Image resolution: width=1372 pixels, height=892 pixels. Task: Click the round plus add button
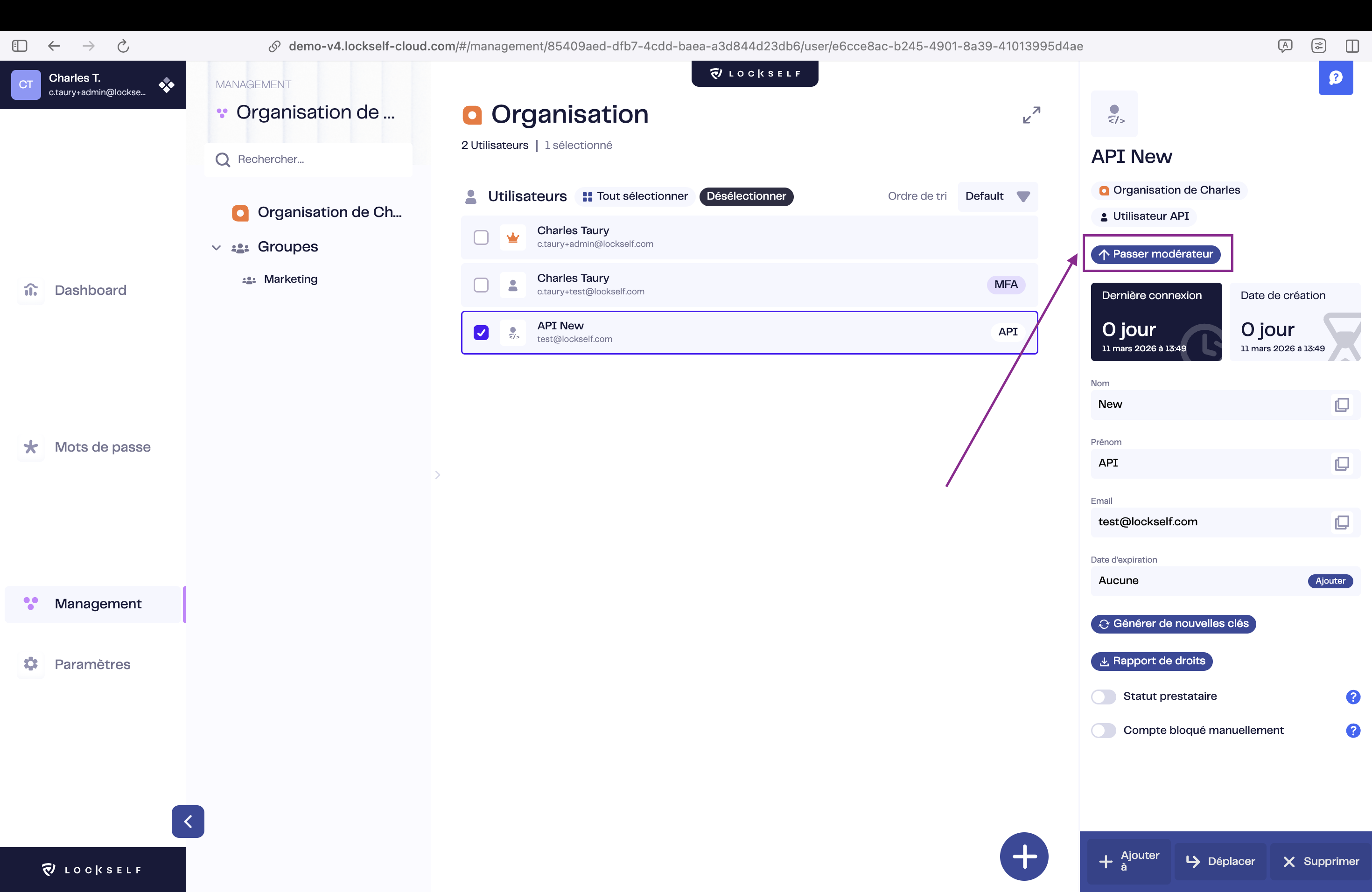point(1024,856)
